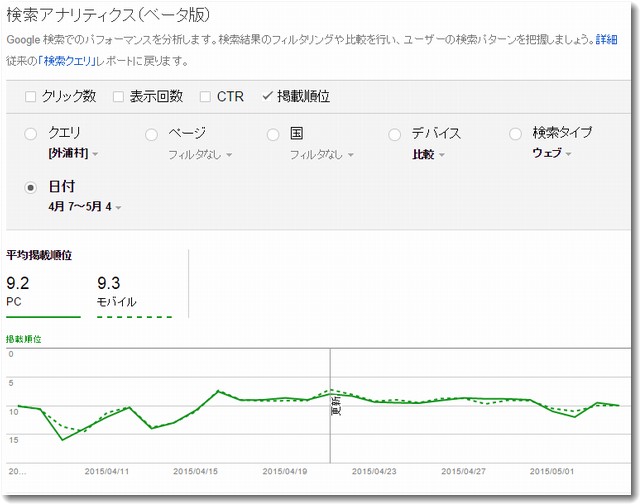Click the PC 9.2 average position metric
This screenshot has width=640, height=504.
tap(43, 296)
